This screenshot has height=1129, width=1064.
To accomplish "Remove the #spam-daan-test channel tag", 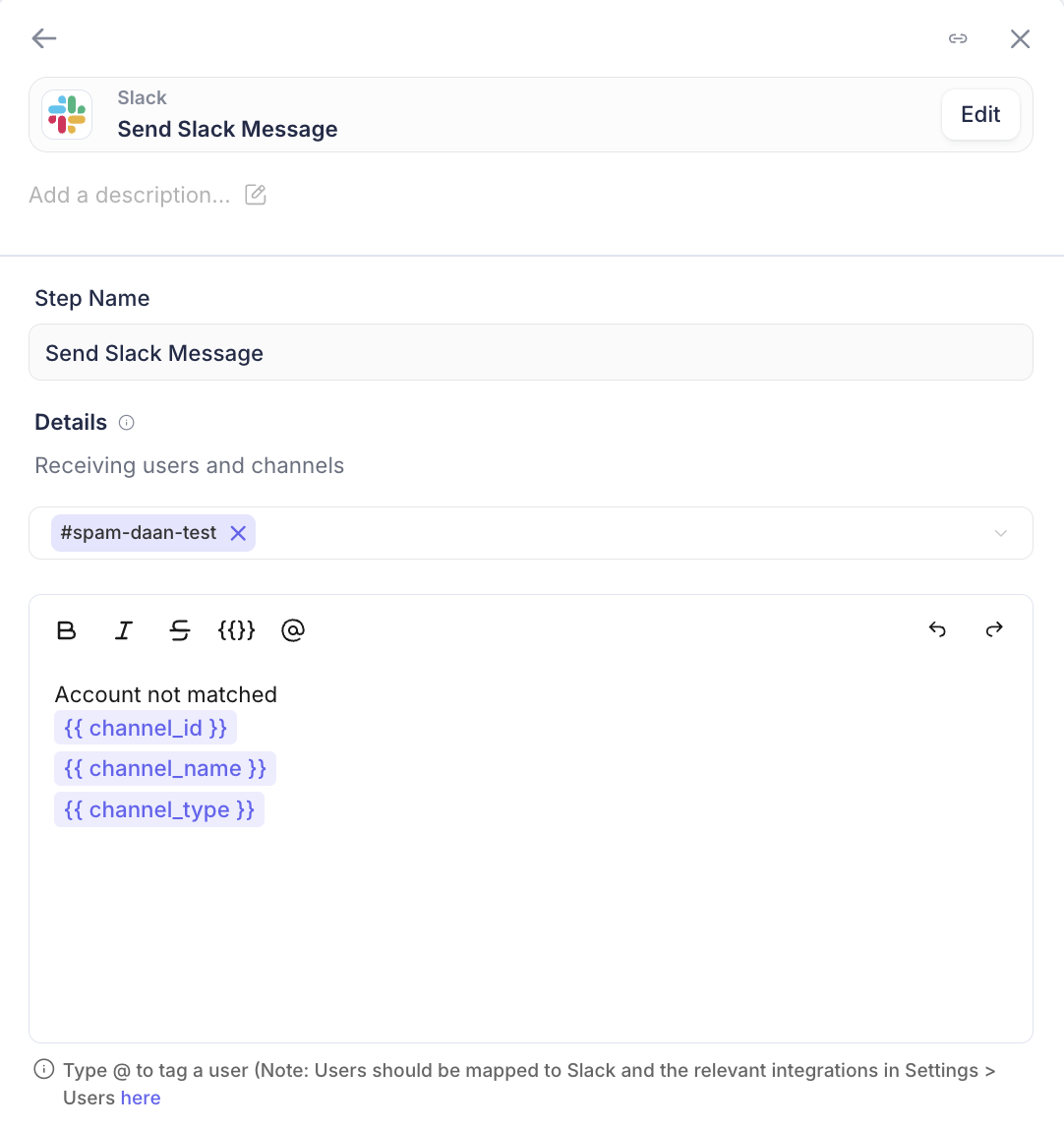I will click(238, 533).
